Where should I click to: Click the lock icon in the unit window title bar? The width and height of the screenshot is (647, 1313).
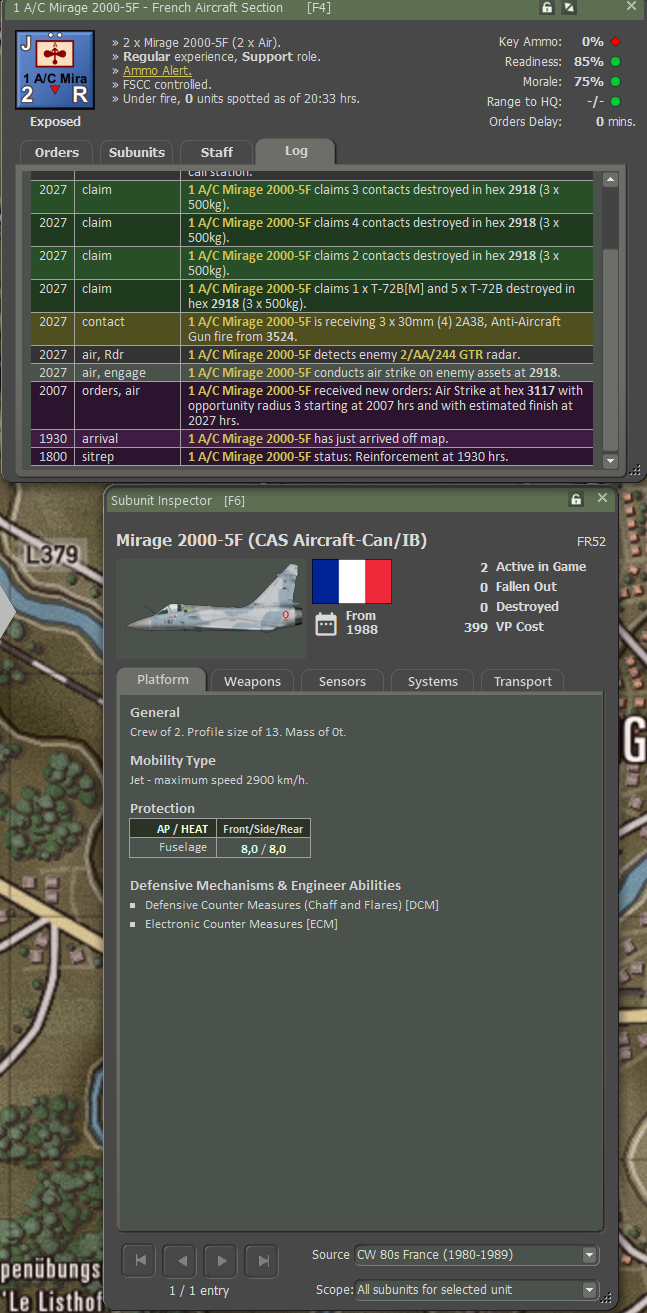547,8
